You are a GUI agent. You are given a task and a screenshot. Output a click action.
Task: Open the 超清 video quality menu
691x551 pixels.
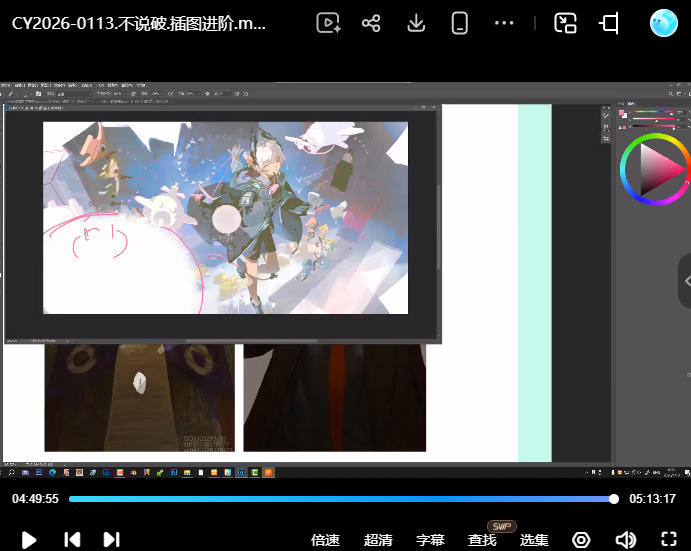pos(378,540)
